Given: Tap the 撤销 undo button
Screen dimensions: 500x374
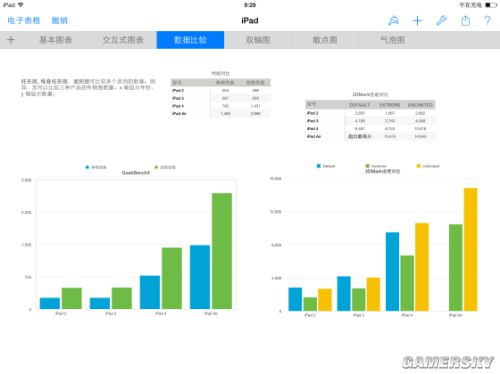Looking at the screenshot, I should pos(60,21).
